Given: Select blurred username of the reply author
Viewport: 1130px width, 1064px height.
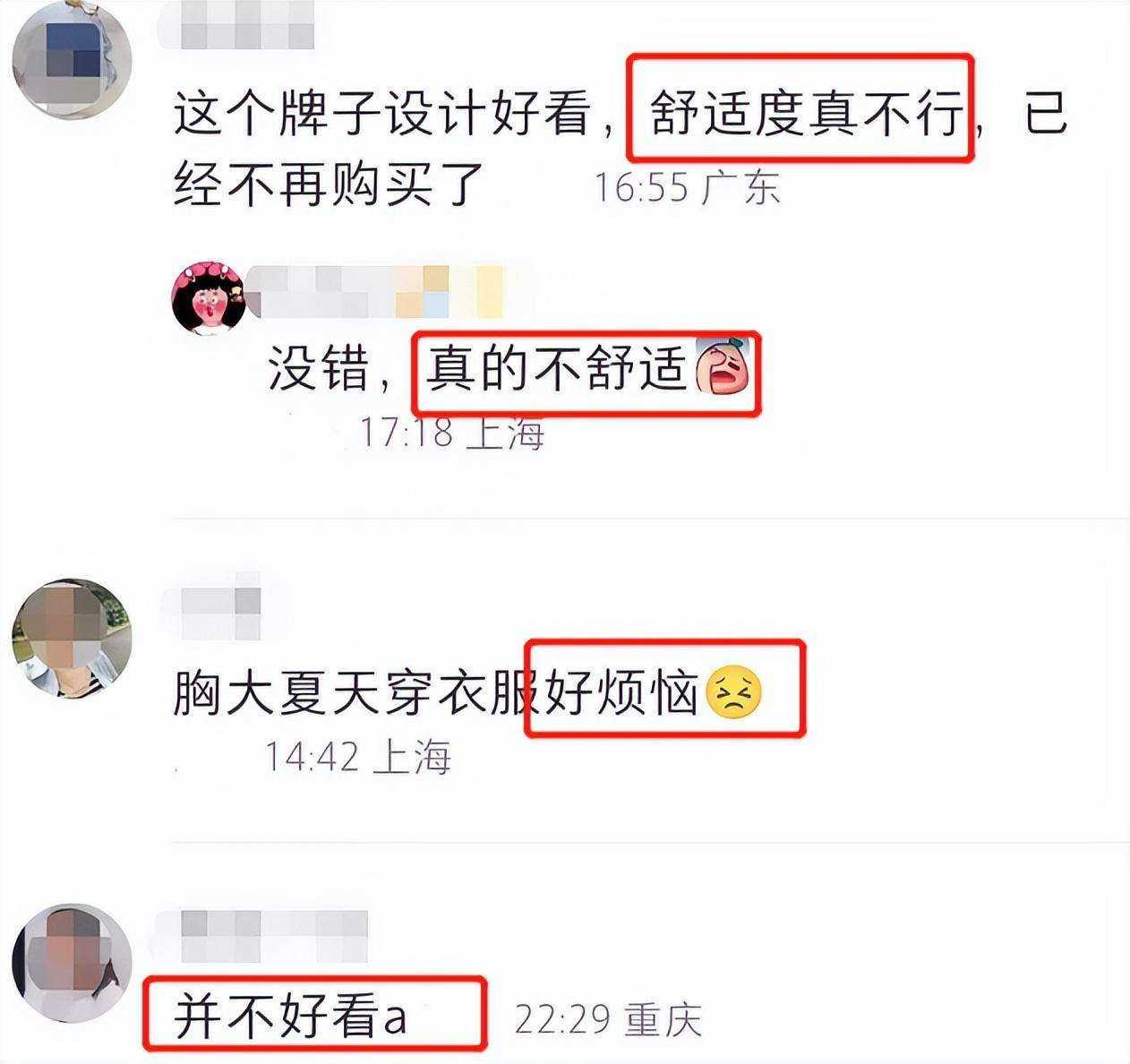Looking at the screenshot, I should (x=385, y=291).
